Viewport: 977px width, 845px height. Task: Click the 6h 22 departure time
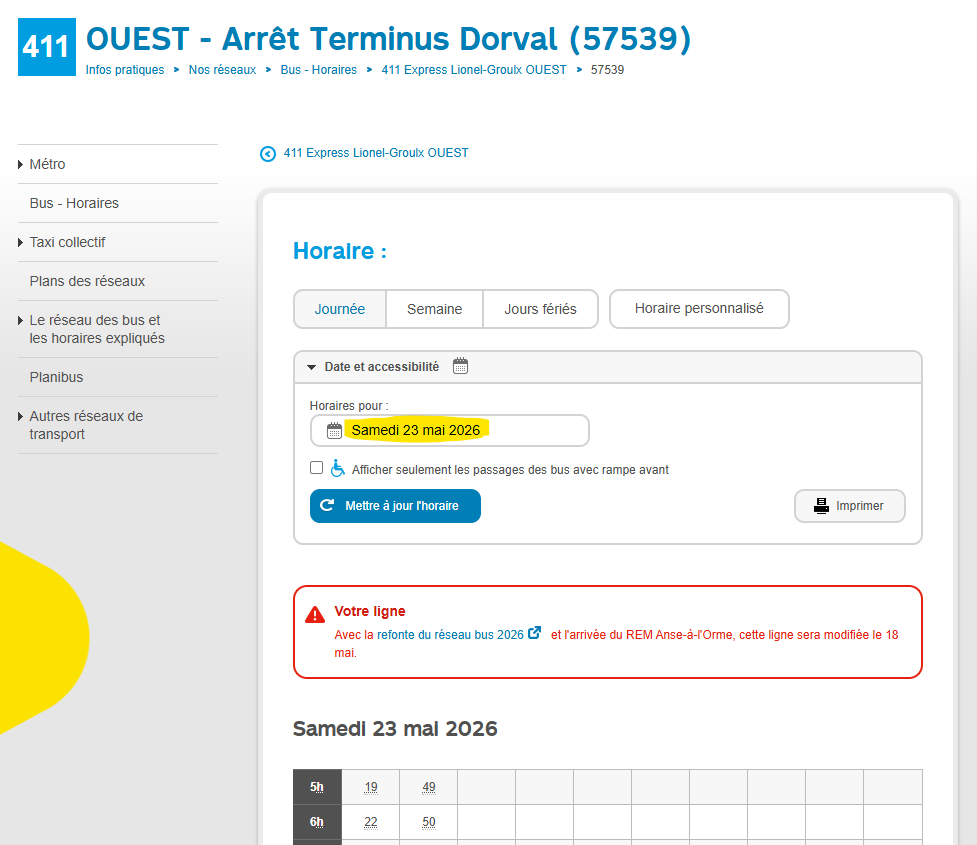(x=371, y=822)
